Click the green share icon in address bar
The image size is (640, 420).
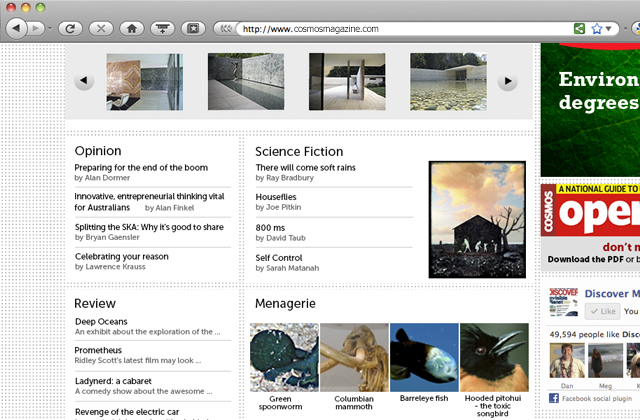click(579, 29)
